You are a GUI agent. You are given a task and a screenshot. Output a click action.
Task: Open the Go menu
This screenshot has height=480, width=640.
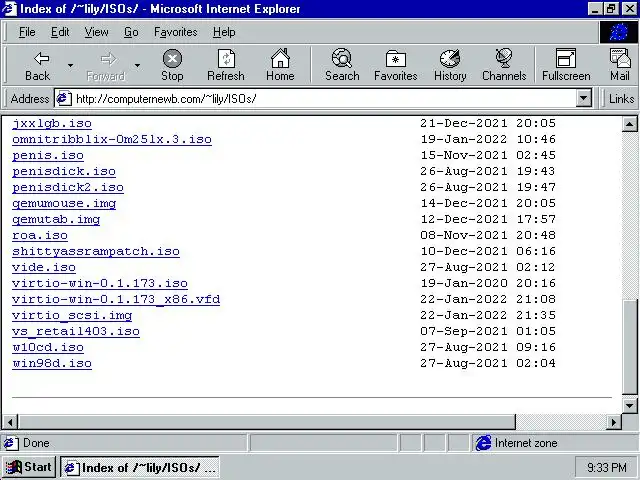[x=131, y=32]
